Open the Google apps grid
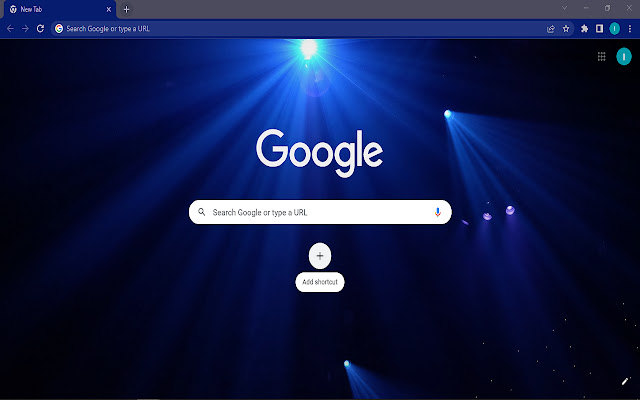Viewport: 640px width, 400px height. pyautogui.click(x=601, y=56)
